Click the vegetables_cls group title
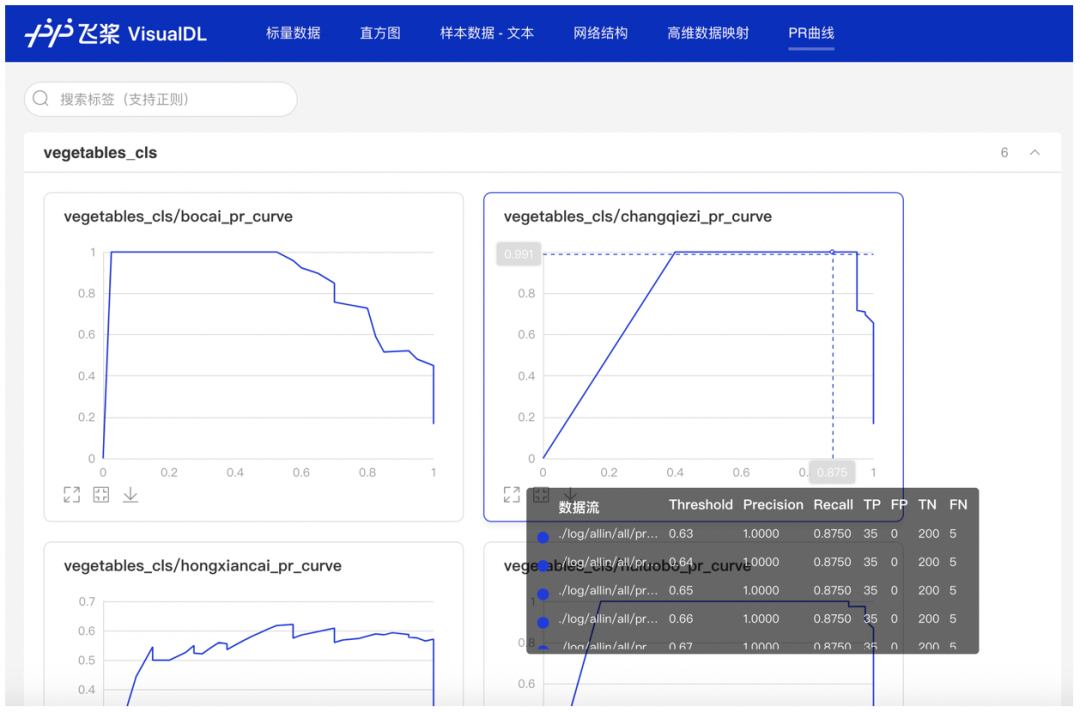 [x=100, y=153]
